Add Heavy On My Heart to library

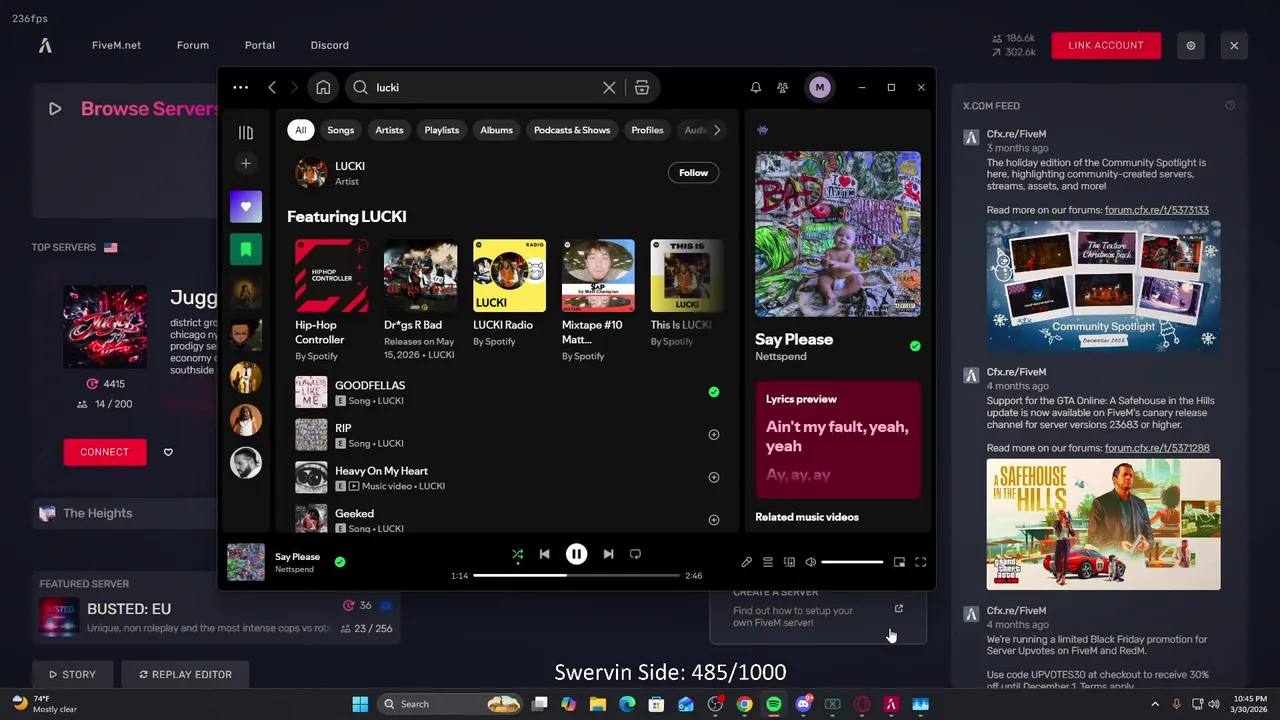pos(714,477)
